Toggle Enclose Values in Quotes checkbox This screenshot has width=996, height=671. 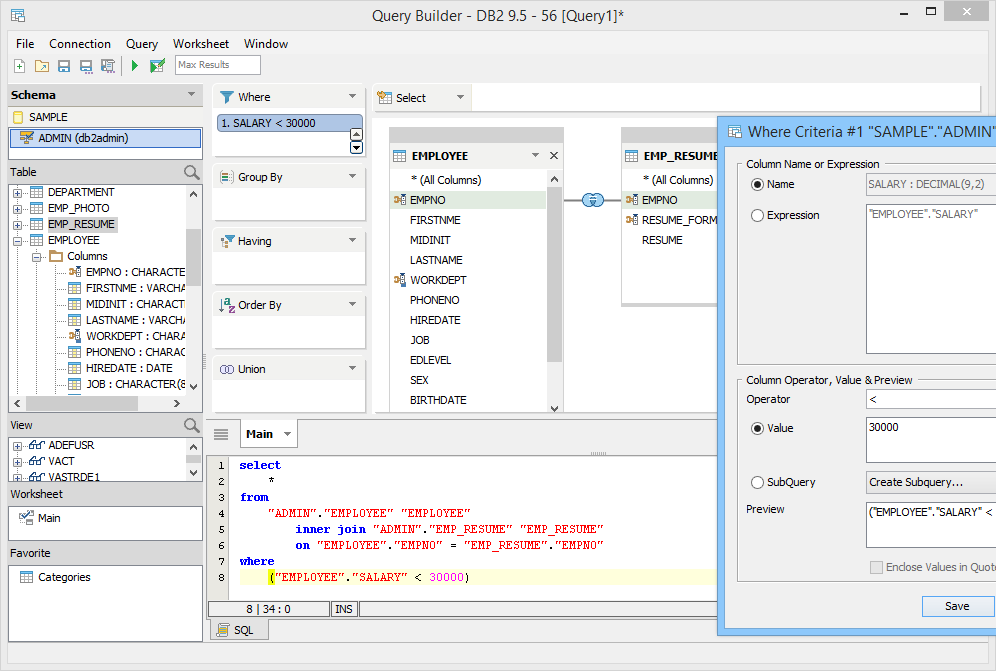pyautogui.click(x=876, y=567)
